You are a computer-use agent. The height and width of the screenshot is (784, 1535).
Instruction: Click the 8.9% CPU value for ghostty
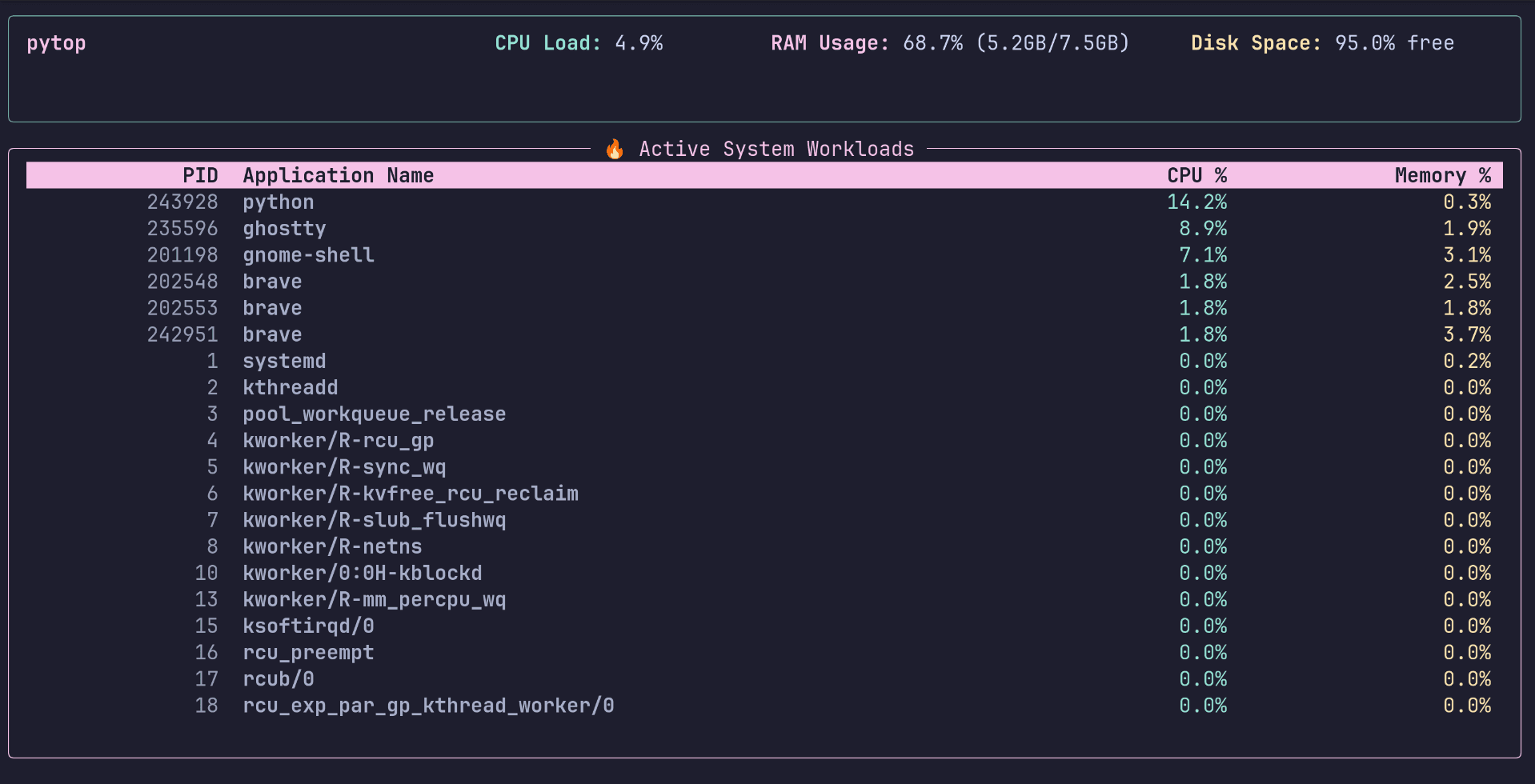tap(1203, 229)
